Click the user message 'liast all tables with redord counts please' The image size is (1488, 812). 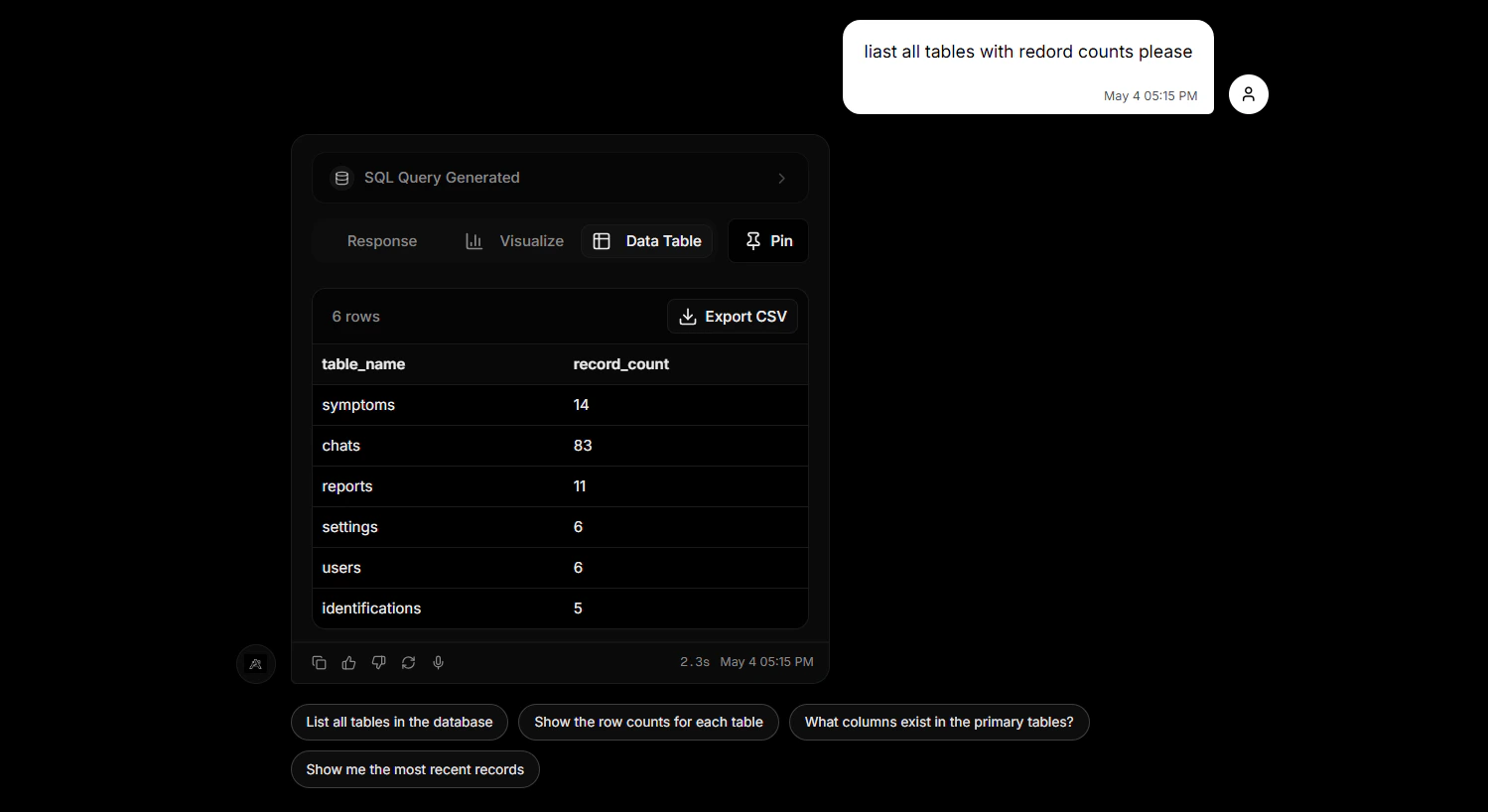[1027, 52]
